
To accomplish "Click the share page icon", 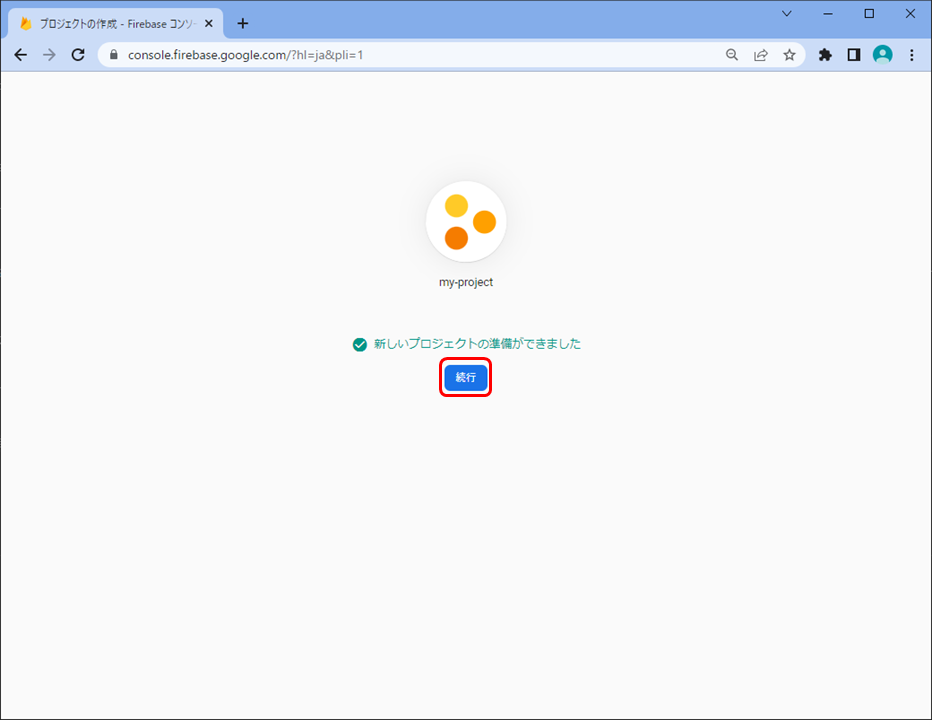I will point(761,55).
